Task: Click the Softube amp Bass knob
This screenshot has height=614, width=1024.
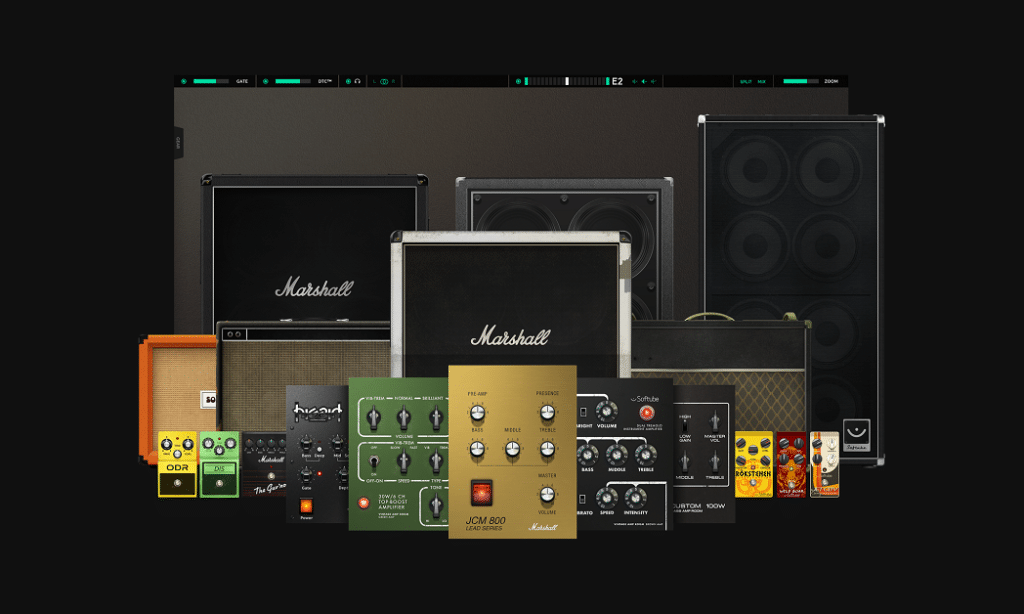Action: tap(587, 455)
